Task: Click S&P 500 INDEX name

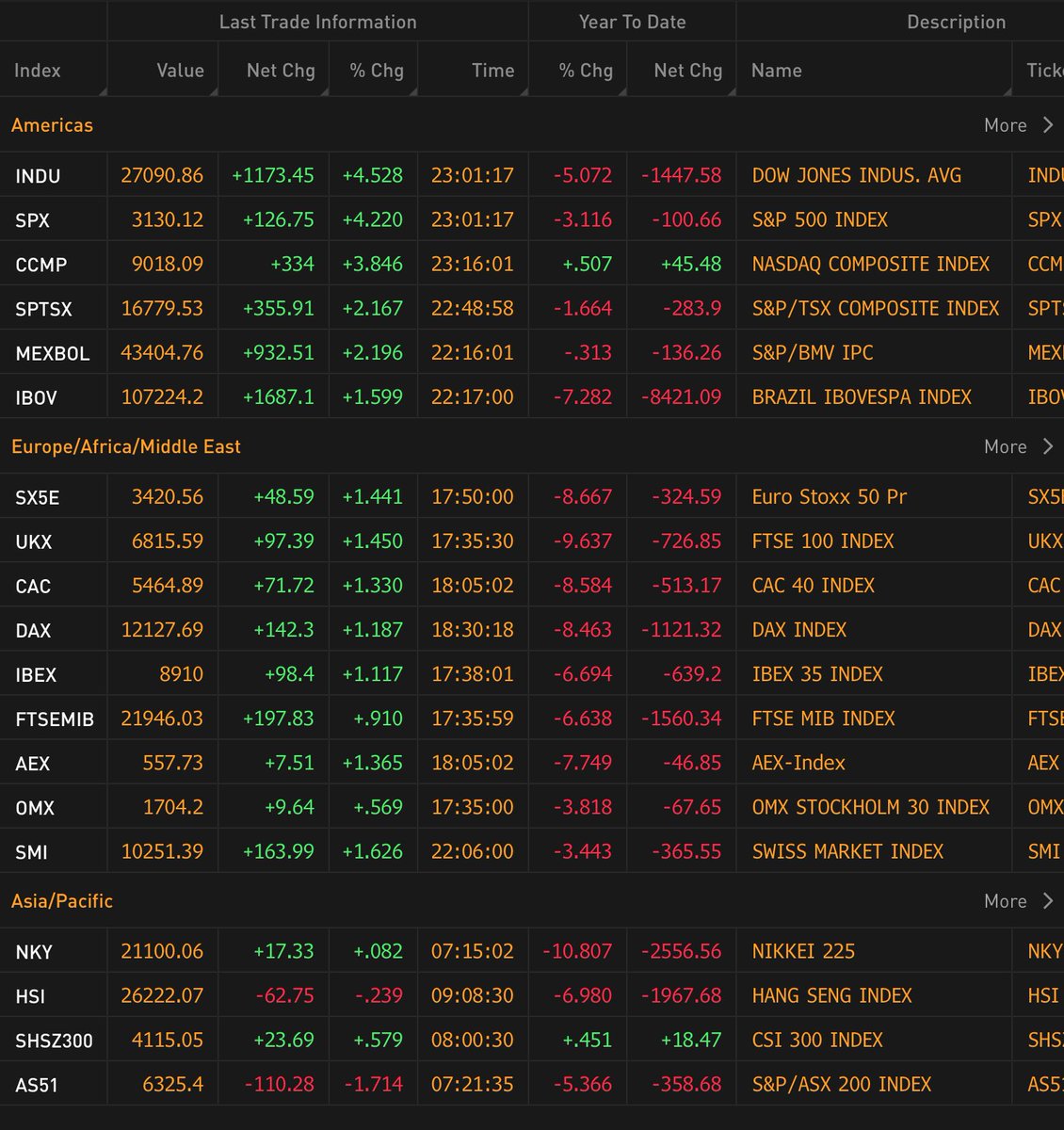Action: pyautogui.click(x=820, y=219)
